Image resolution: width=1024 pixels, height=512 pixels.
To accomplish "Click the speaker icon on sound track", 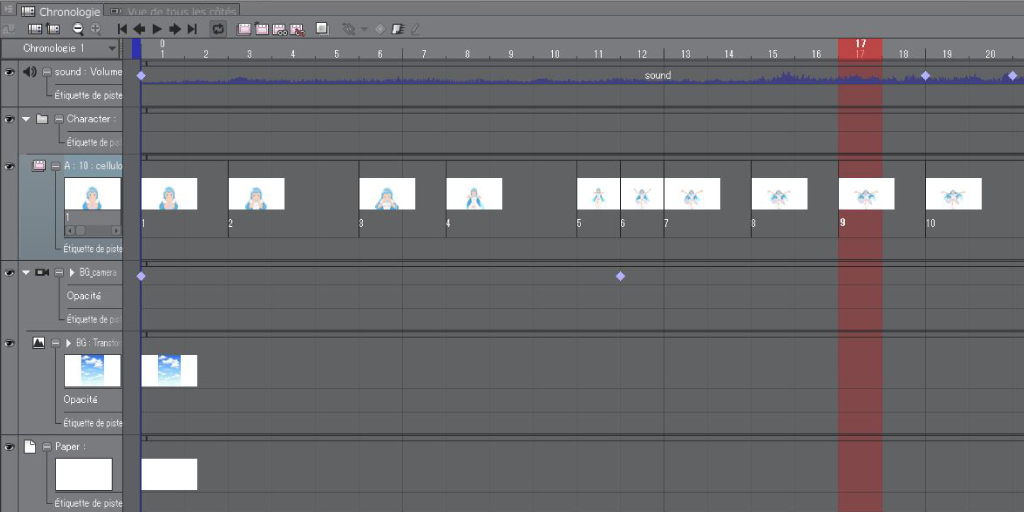I will (x=29, y=72).
